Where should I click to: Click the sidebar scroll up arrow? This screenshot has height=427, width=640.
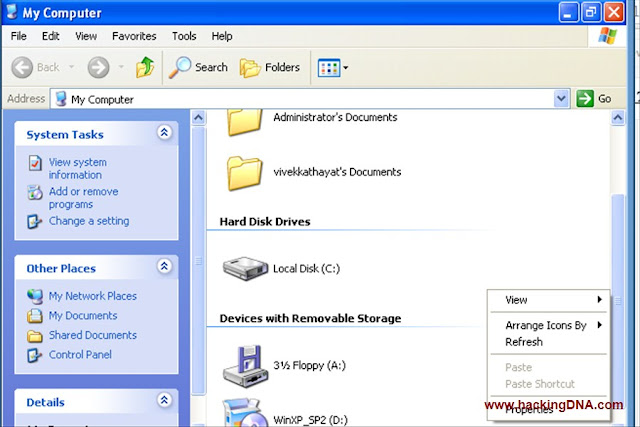(x=198, y=118)
